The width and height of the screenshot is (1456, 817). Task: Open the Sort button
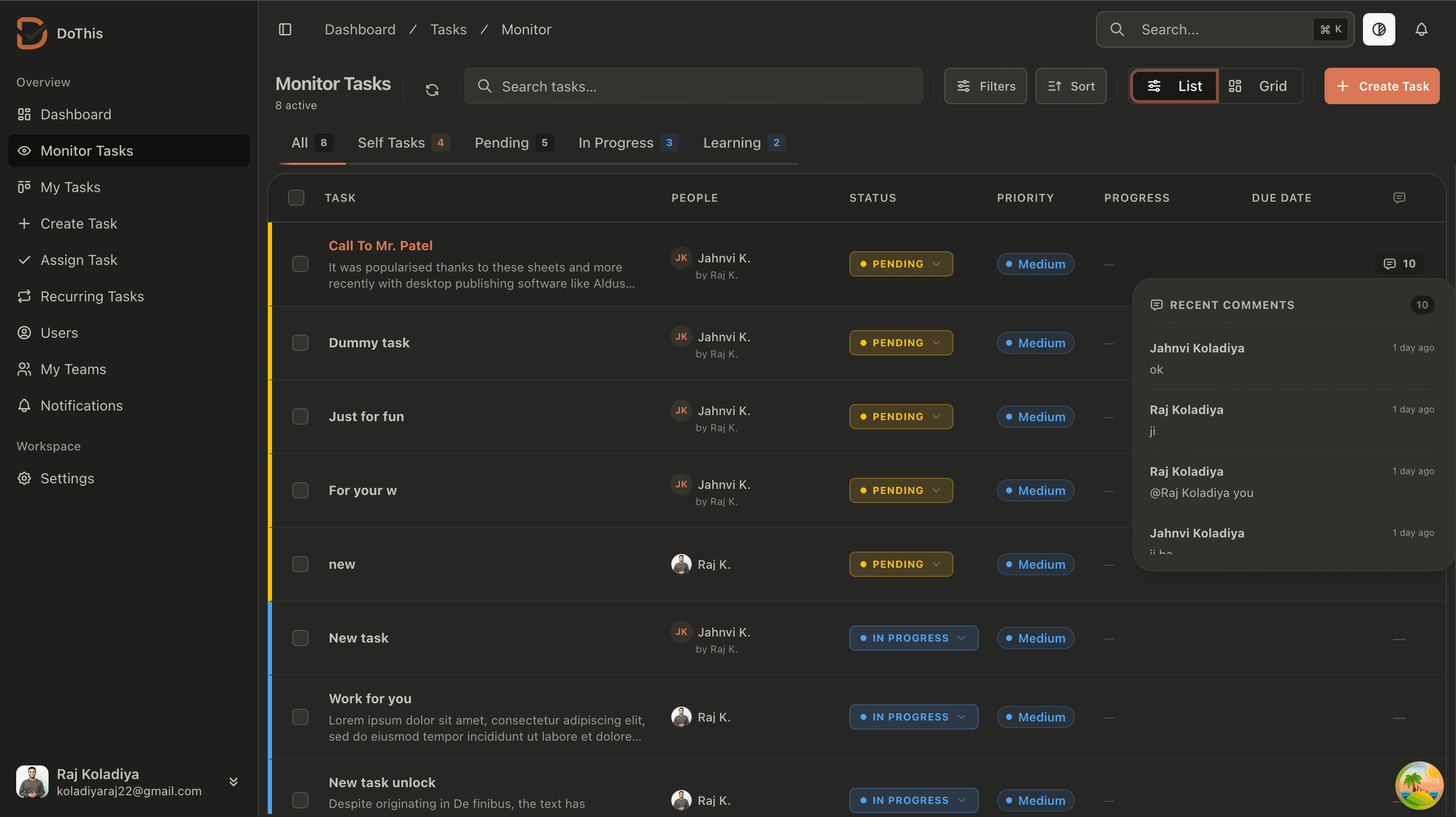click(1071, 86)
